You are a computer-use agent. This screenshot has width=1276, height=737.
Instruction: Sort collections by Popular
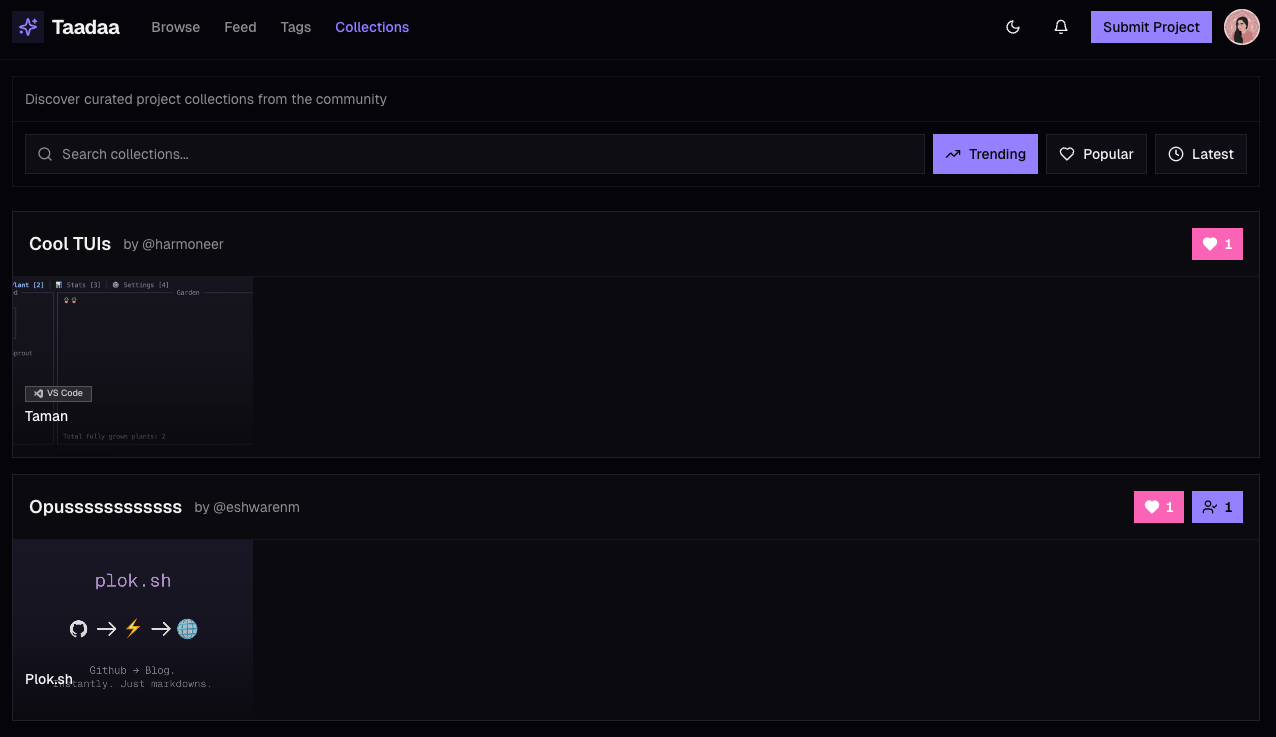1096,154
